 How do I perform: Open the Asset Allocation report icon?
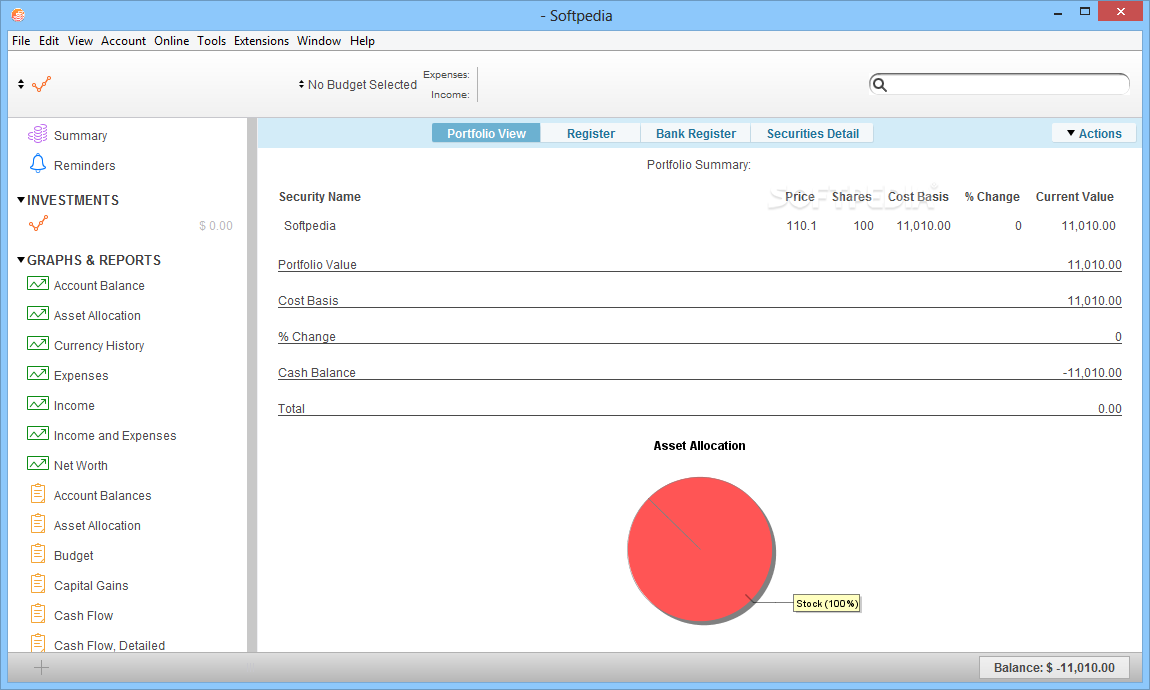tap(38, 524)
